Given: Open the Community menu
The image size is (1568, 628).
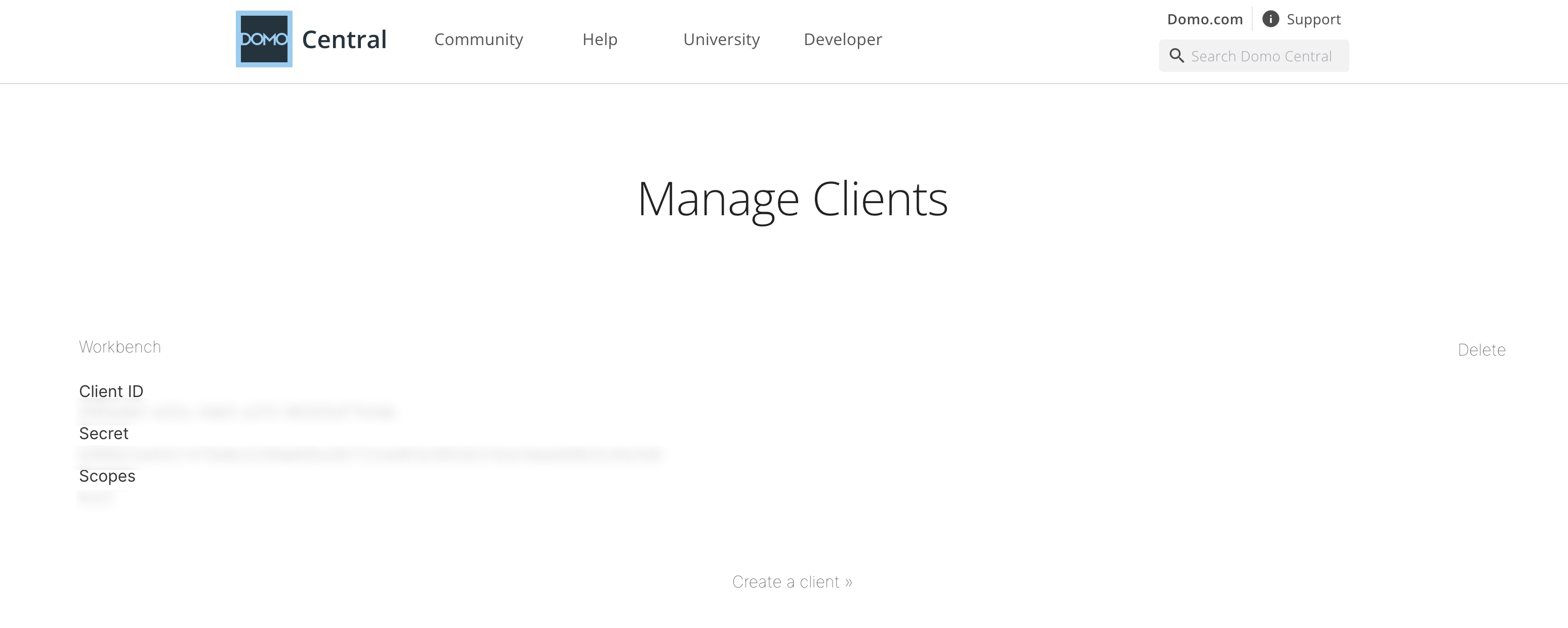Looking at the screenshot, I should 478,39.
